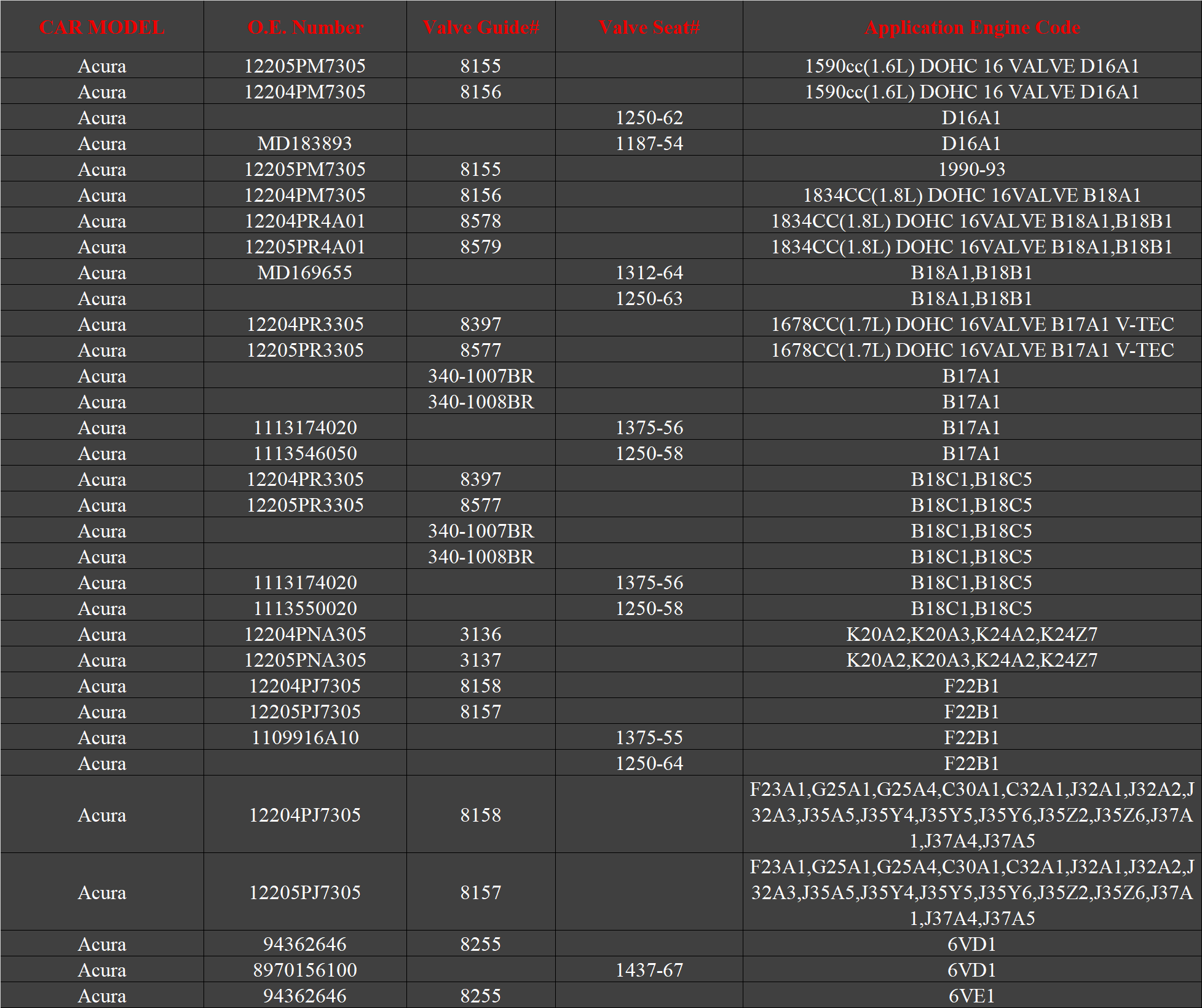Viewport: 1202px width, 1008px height.
Task: Select valve guide 8397 in the B18C1,B18C5 row
Action: 481,479
